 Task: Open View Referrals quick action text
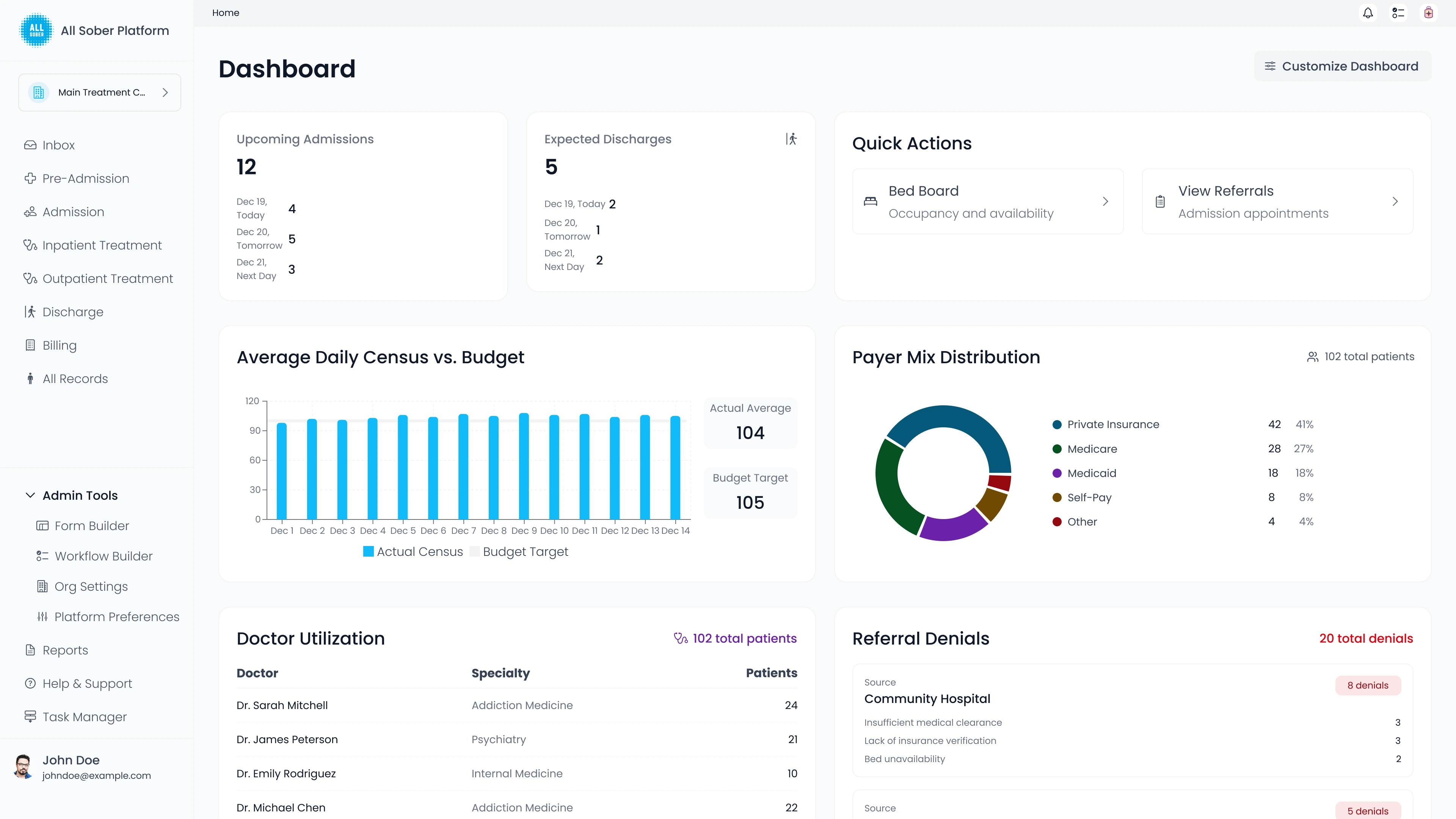[1225, 191]
